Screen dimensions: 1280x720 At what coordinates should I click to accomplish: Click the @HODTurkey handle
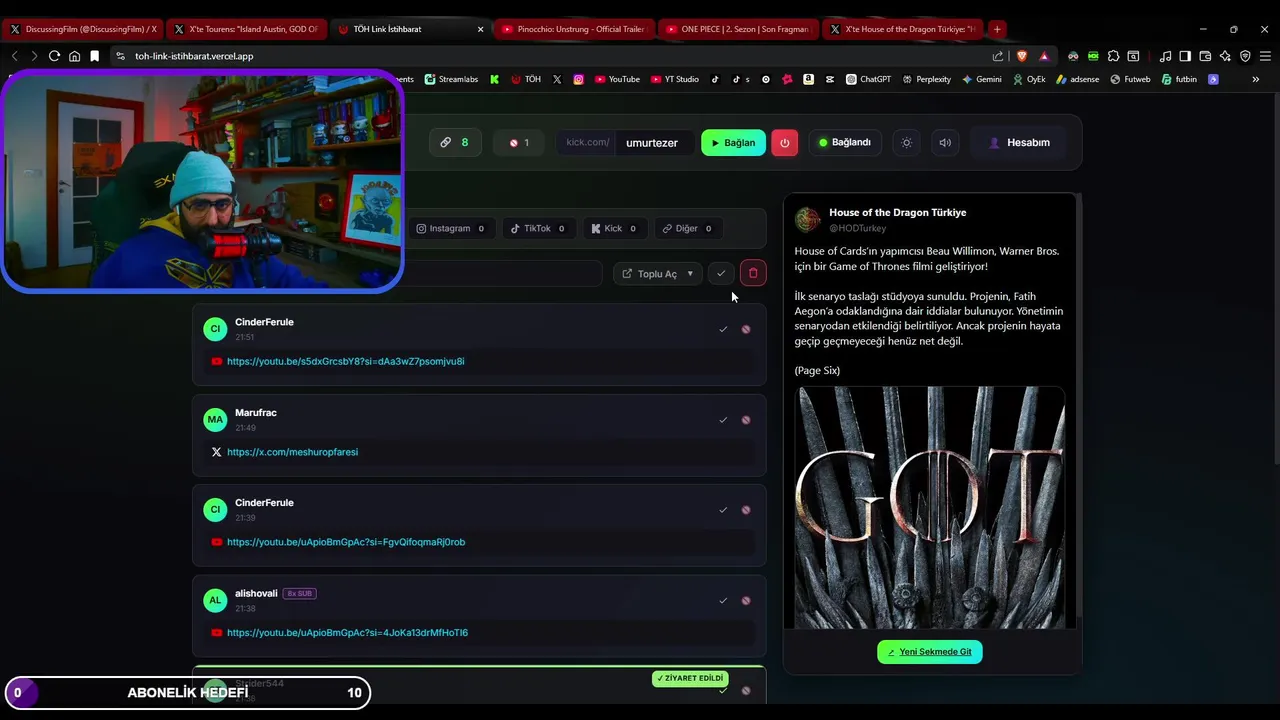click(857, 228)
